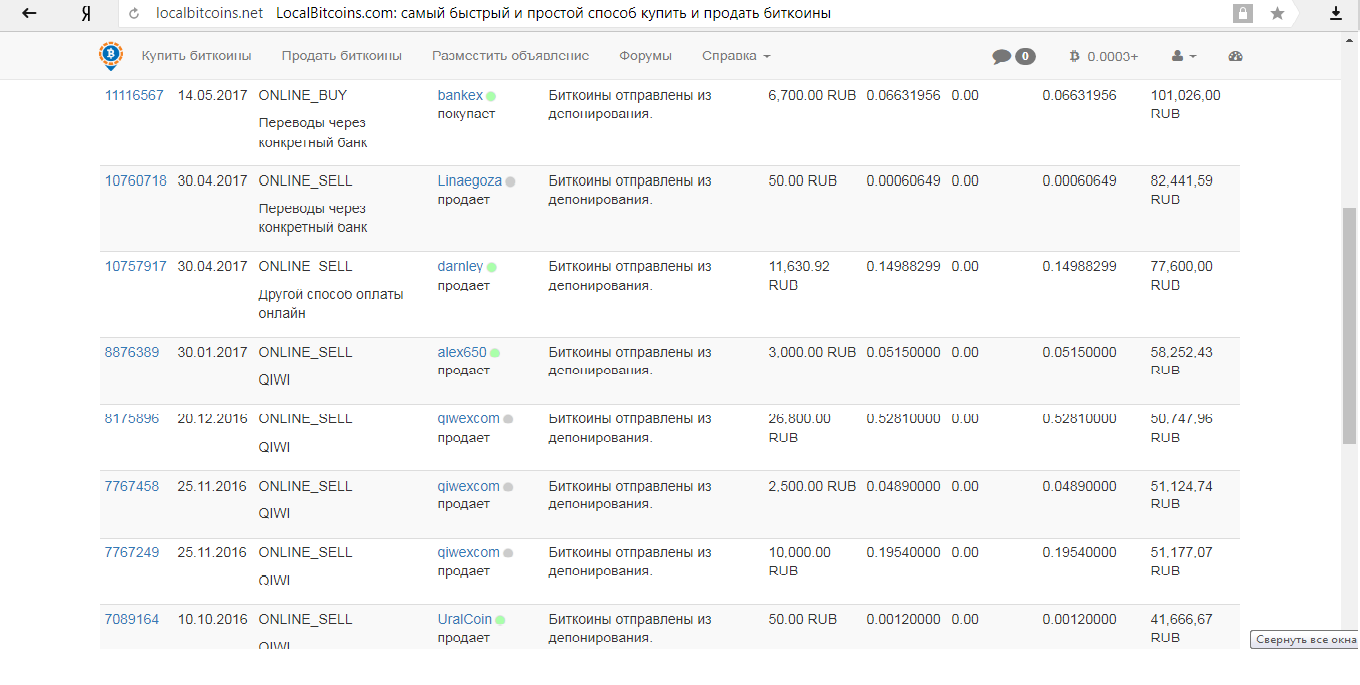
Task: Open the bitcoin wallet balance 0.0003+
Action: 1104,57
